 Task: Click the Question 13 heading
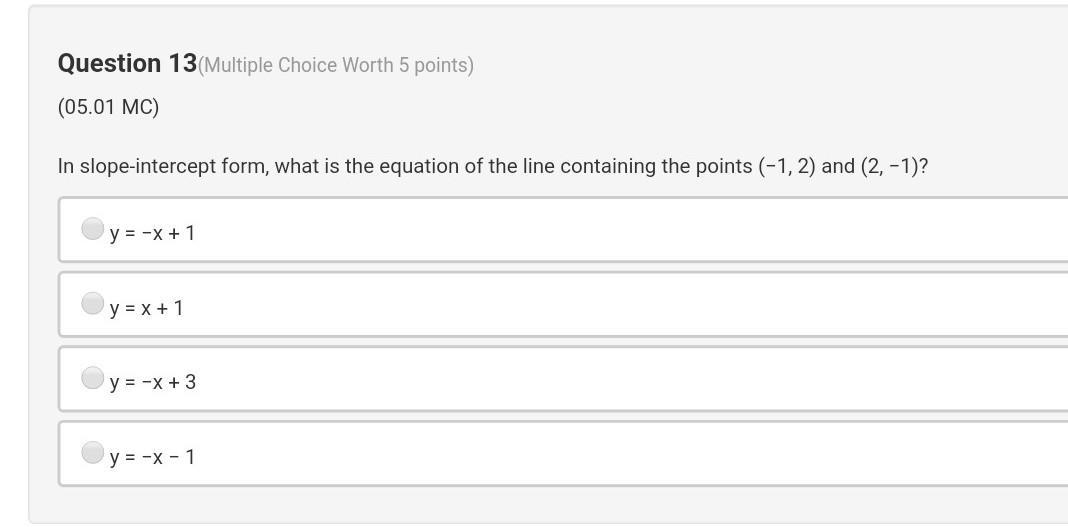(x=127, y=64)
